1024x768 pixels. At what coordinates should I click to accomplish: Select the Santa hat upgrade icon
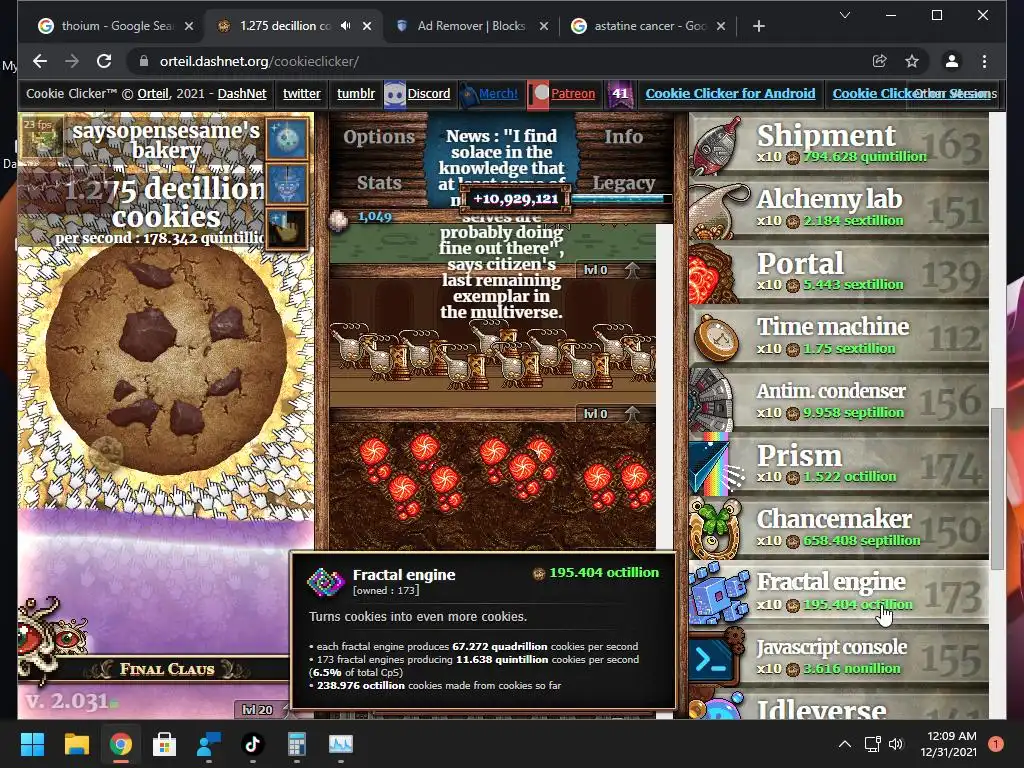pyautogui.click(x=287, y=184)
